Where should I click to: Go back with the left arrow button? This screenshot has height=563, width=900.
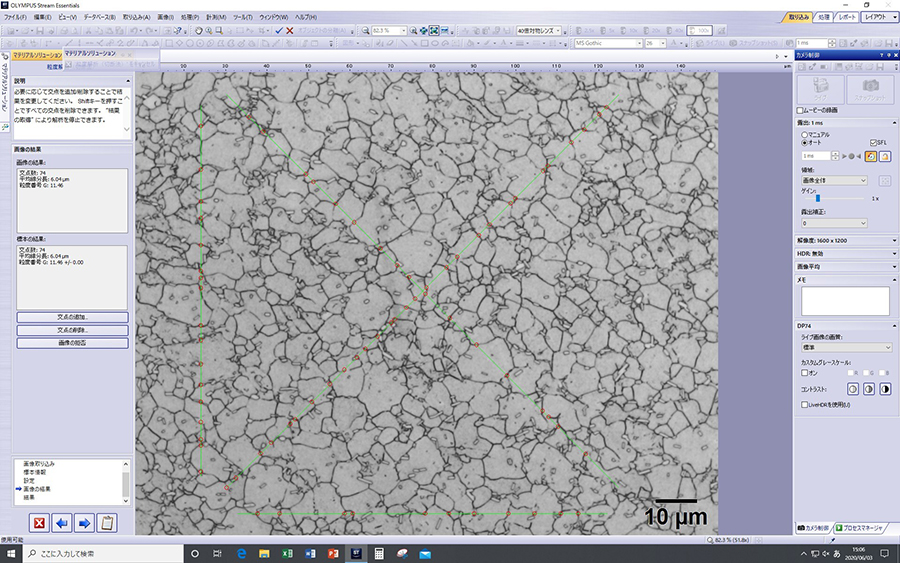tap(62, 523)
